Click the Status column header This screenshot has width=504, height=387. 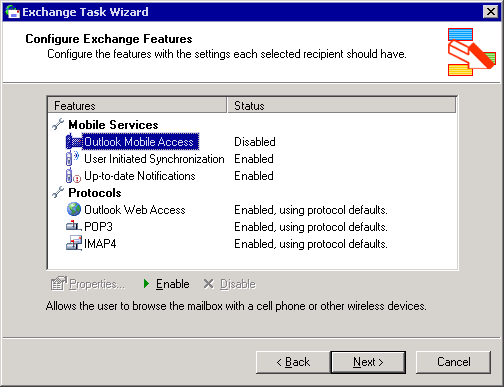(342, 105)
